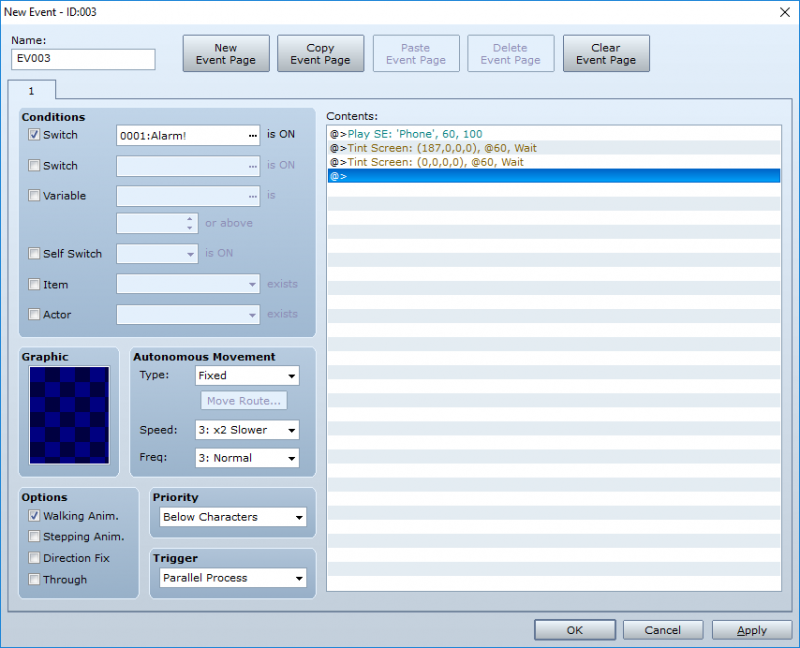Enable the Self Switch condition checkbox
This screenshot has width=800, height=648.
tap(34, 254)
